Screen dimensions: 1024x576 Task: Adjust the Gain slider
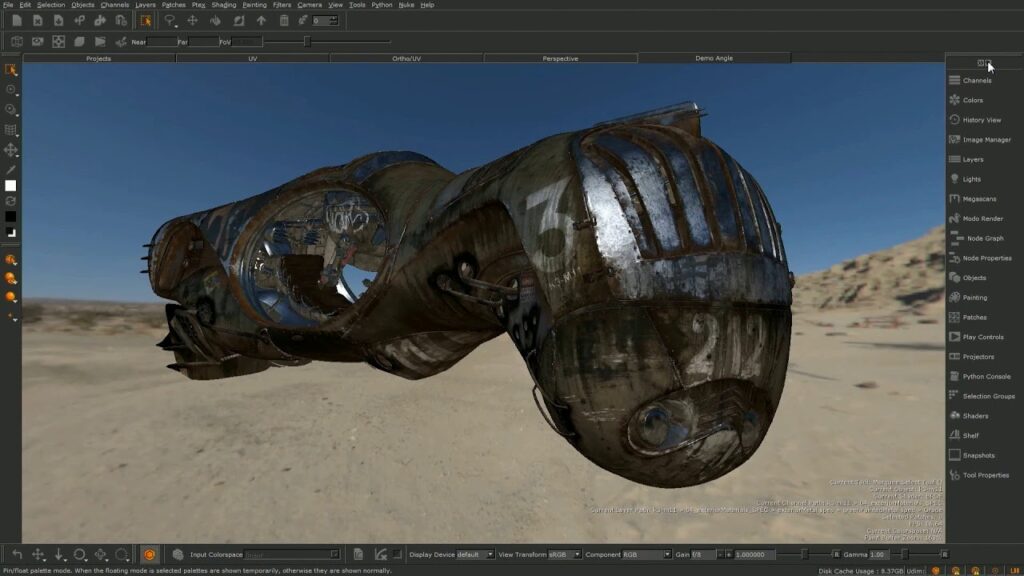click(x=805, y=554)
